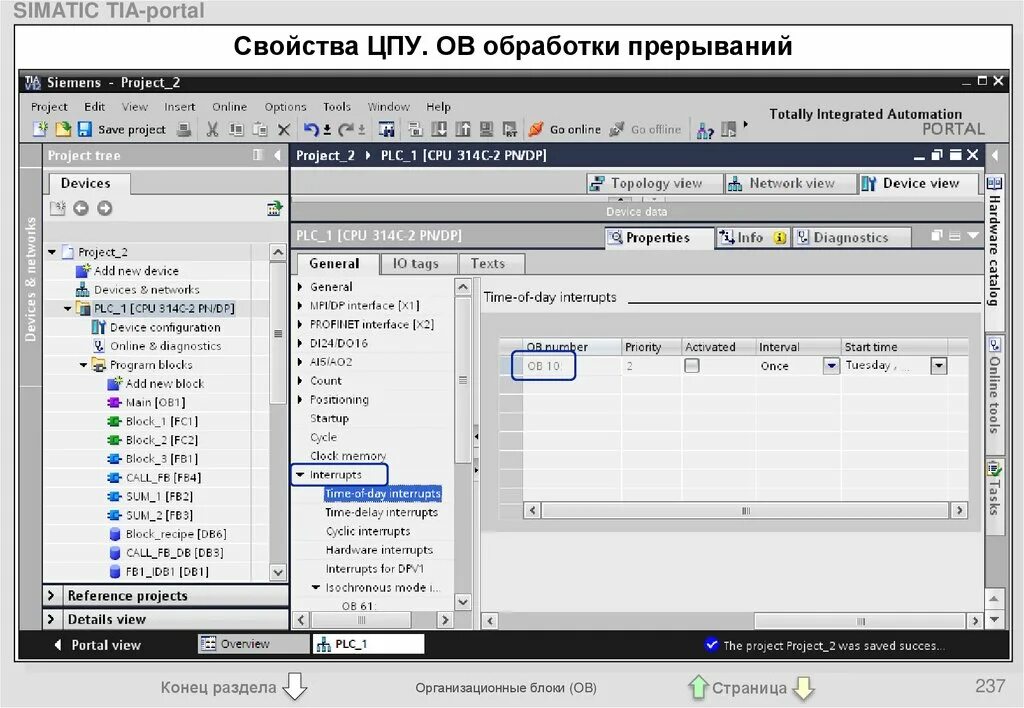Viewport: 1024px width, 708px height.
Task: Click the Print toolbar icon
Action: point(184,129)
